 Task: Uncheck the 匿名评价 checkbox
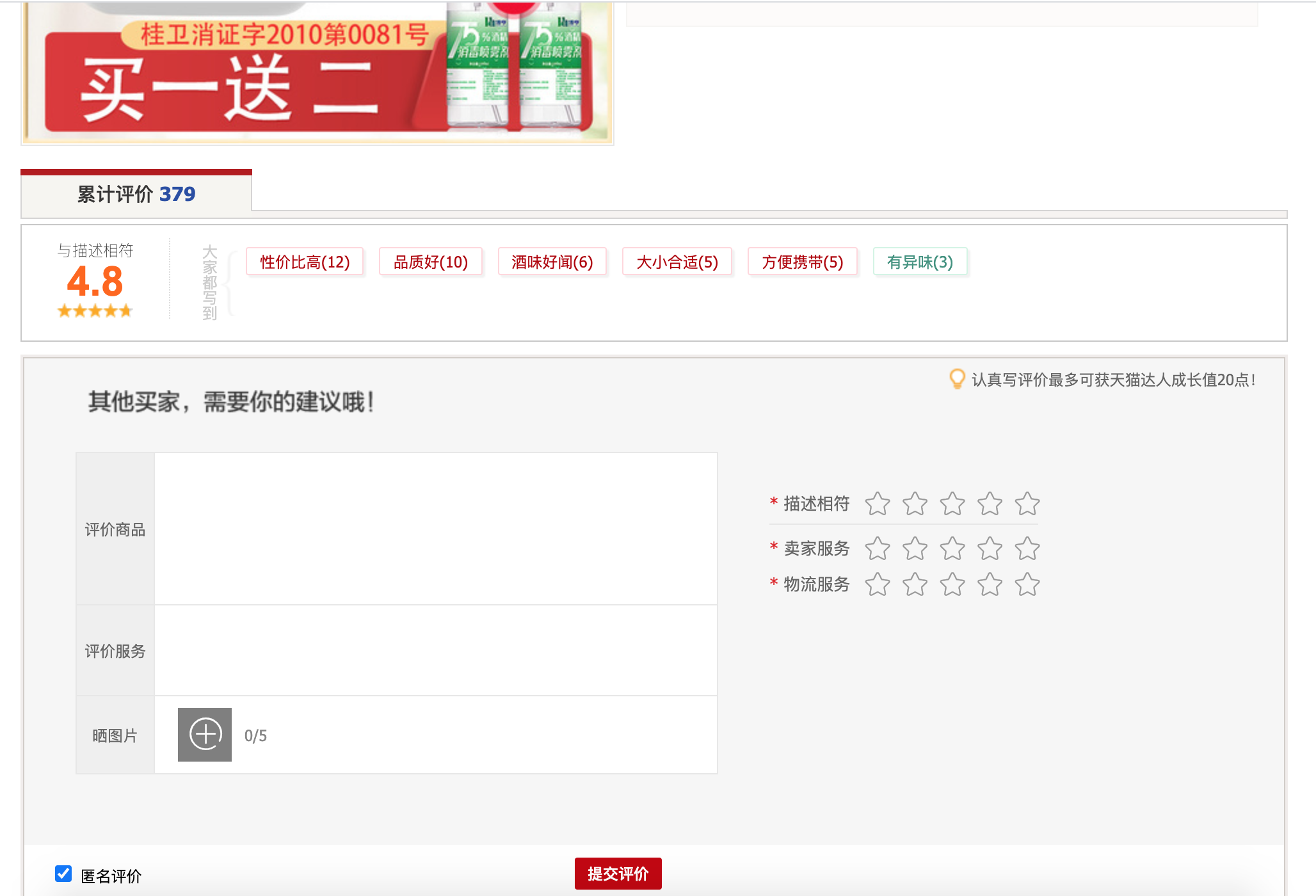pyautogui.click(x=63, y=874)
